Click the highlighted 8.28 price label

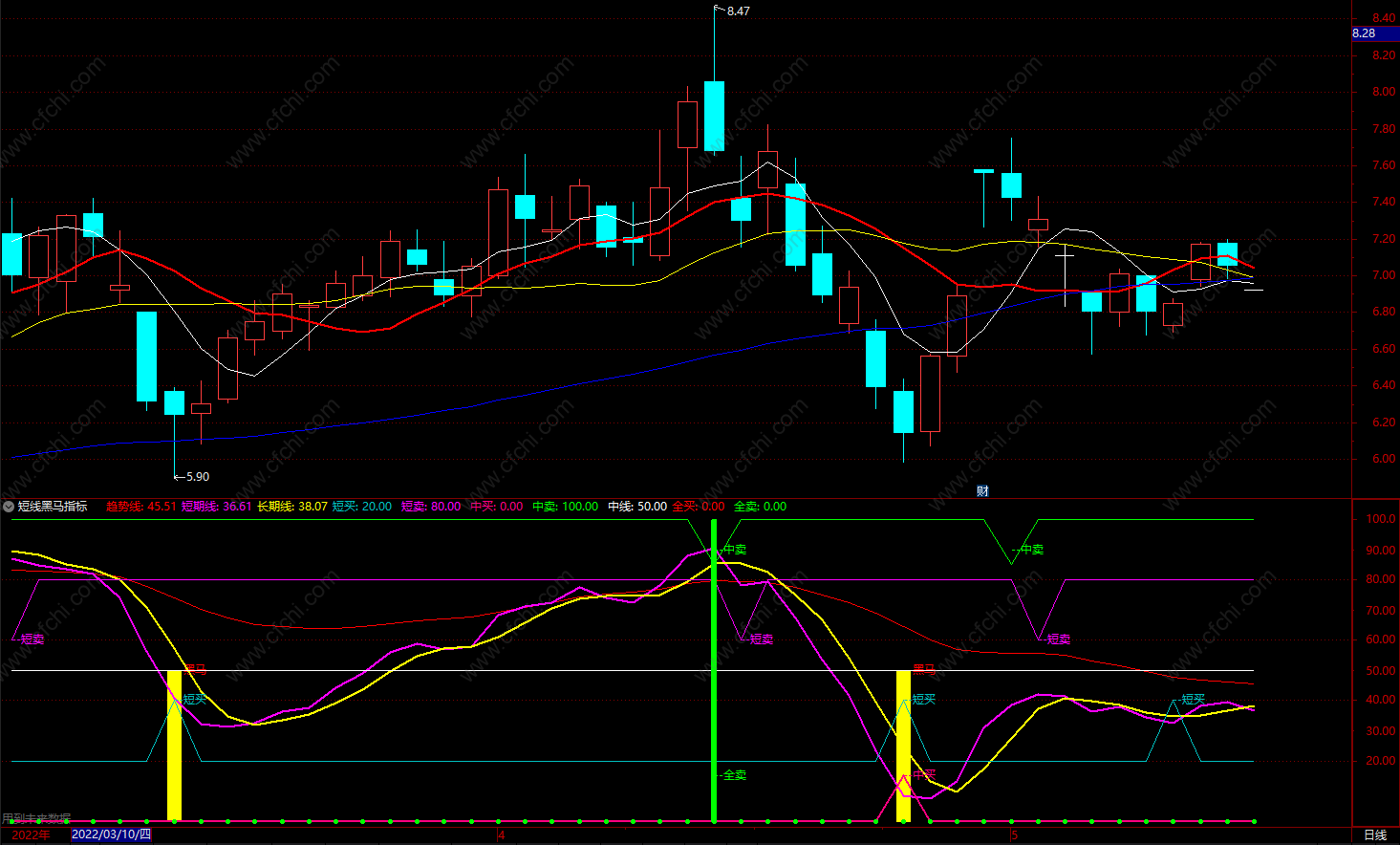[1375, 33]
